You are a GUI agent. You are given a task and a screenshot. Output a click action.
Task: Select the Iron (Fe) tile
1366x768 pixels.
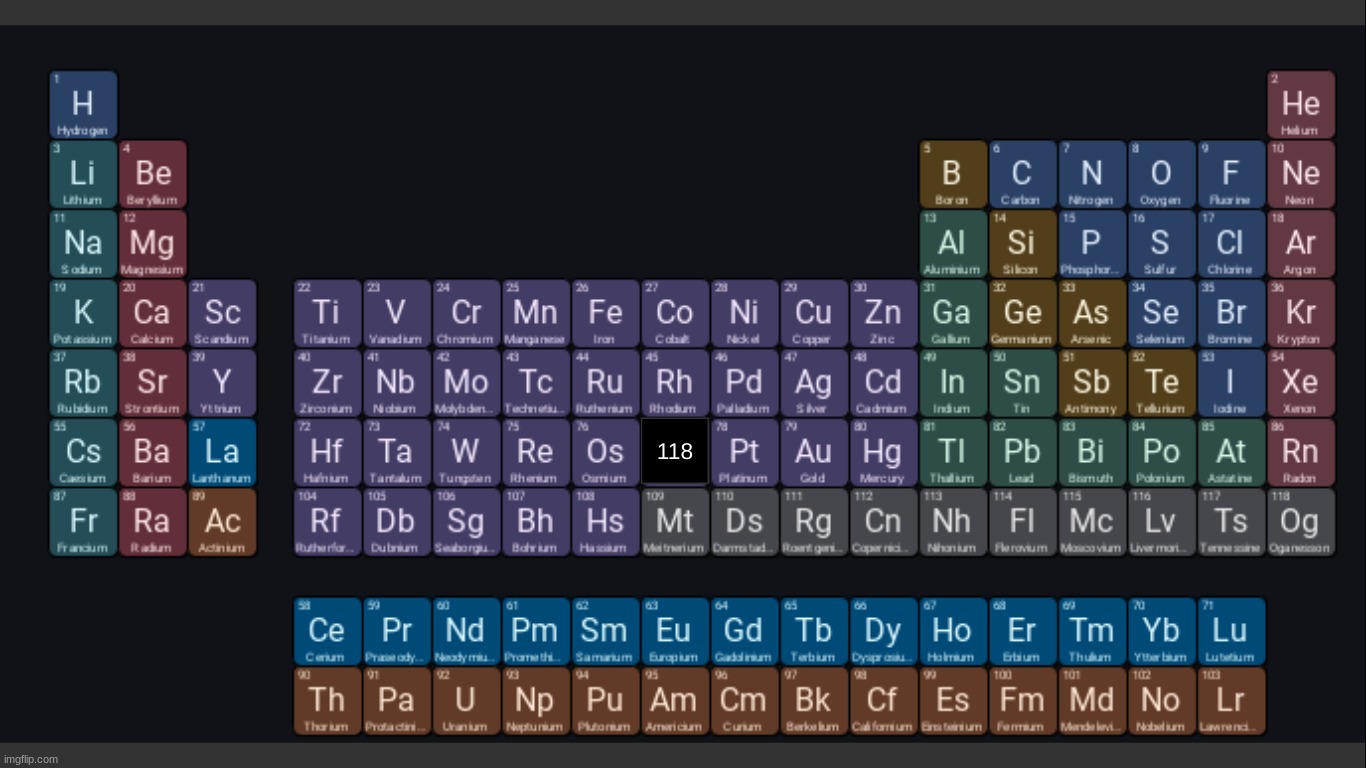click(605, 313)
